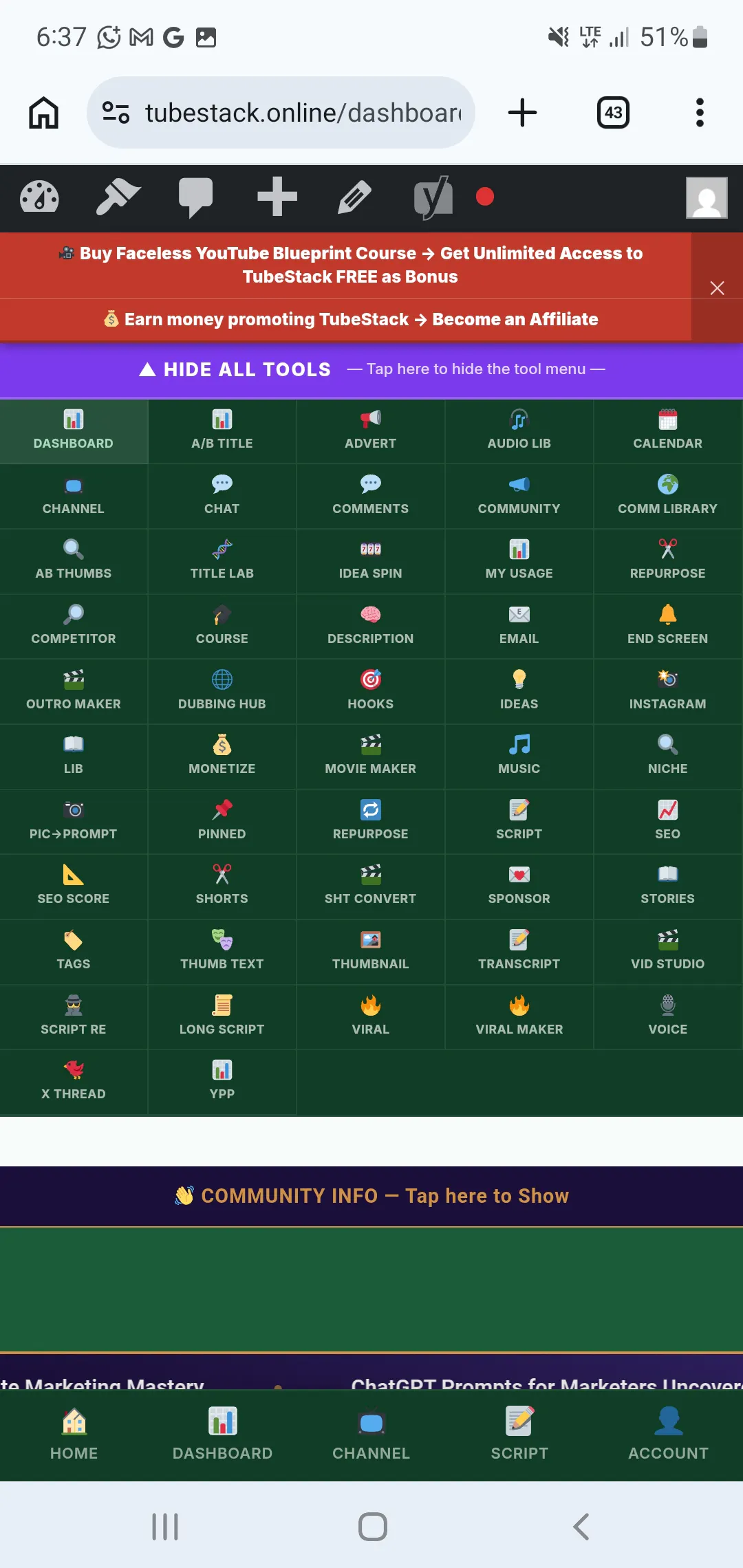Viewport: 743px width, 1568px height.
Task: Switch to Channel in bottom navigation
Action: pyautogui.click(x=371, y=1435)
